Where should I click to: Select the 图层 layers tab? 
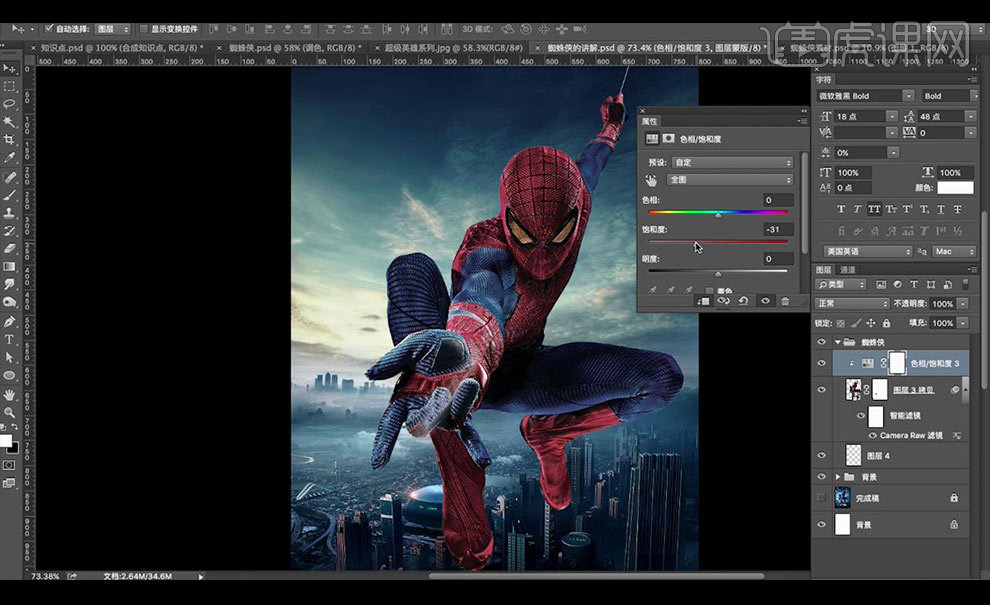[824, 270]
